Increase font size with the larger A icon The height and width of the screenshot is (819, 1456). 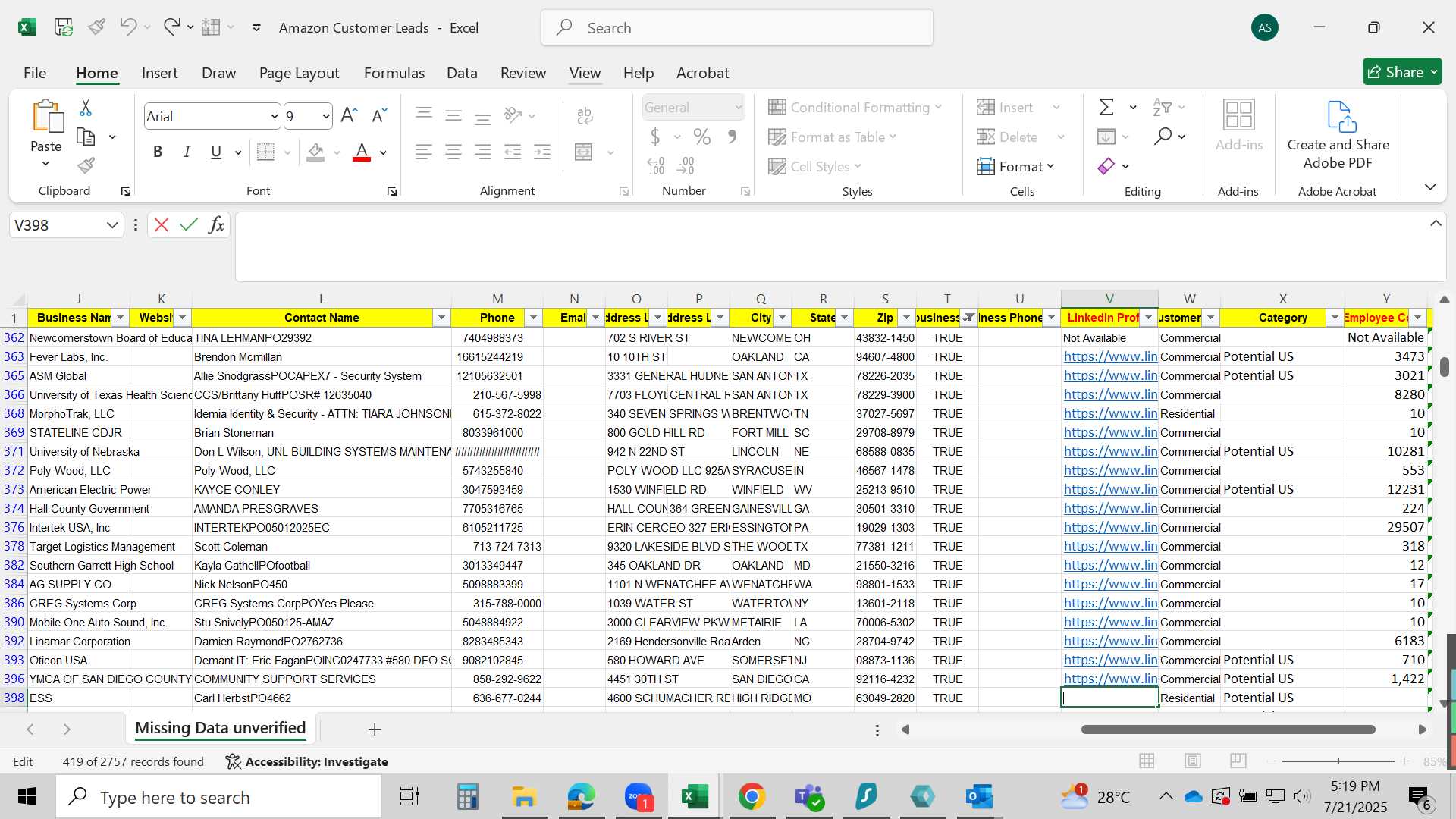(x=349, y=115)
